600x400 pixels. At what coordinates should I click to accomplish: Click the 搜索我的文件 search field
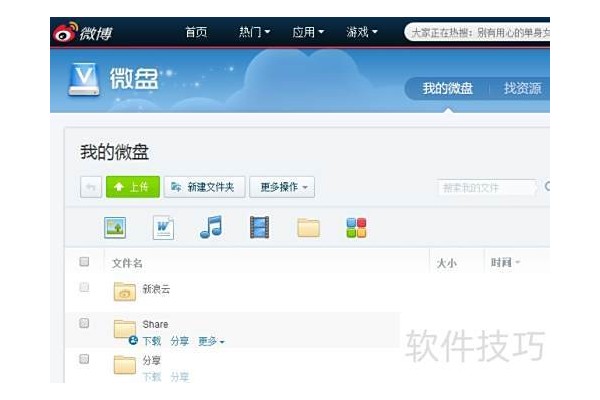pyautogui.click(x=488, y=188)
